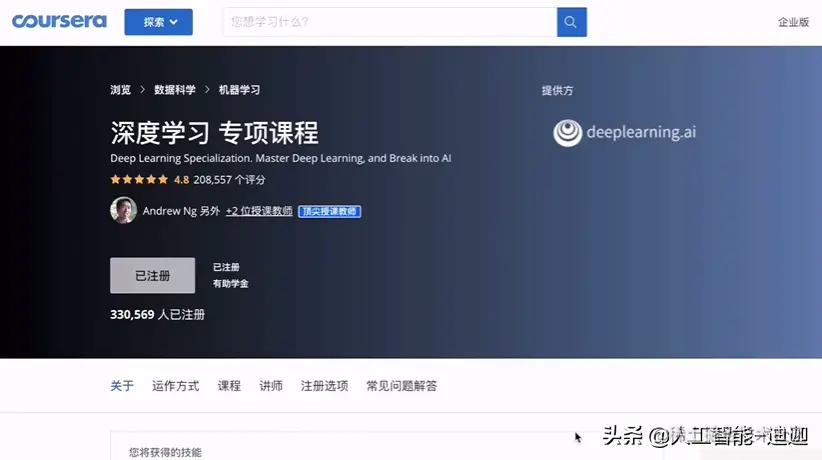Go to 机器学习 breadcrumb
This screenshot has width=822, height=460.
[x=239, y=90]
